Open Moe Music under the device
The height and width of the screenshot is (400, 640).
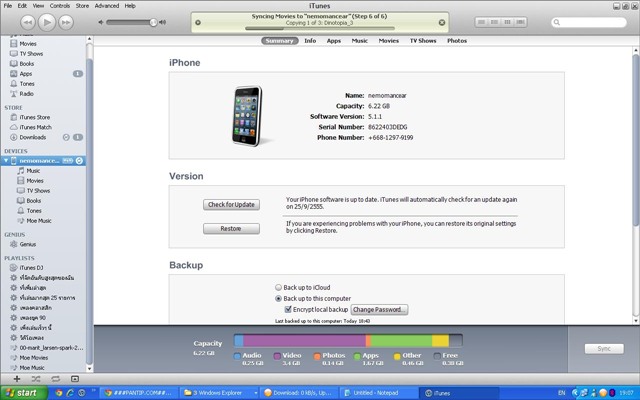tap(39, 221)
